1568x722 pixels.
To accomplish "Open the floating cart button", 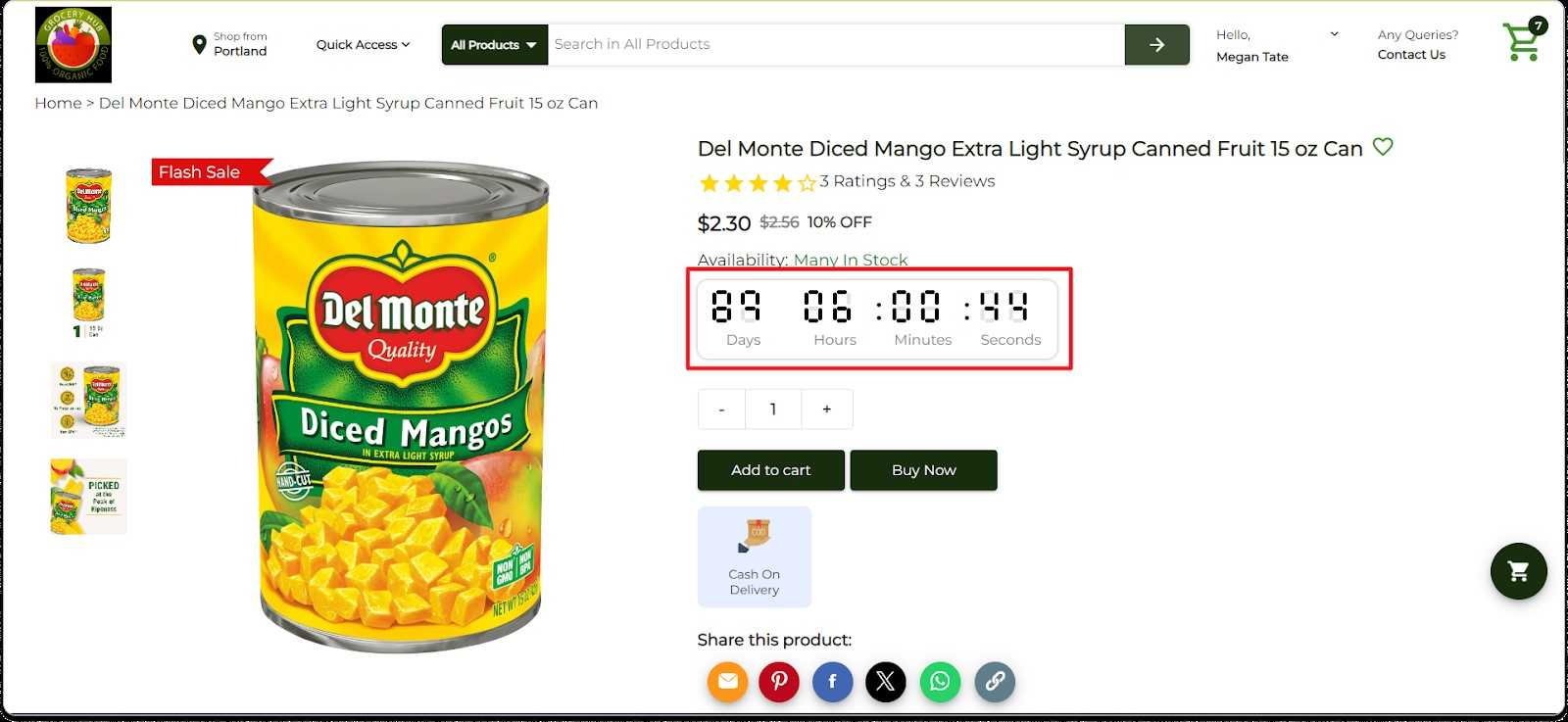I will (x=1518, y=571).
